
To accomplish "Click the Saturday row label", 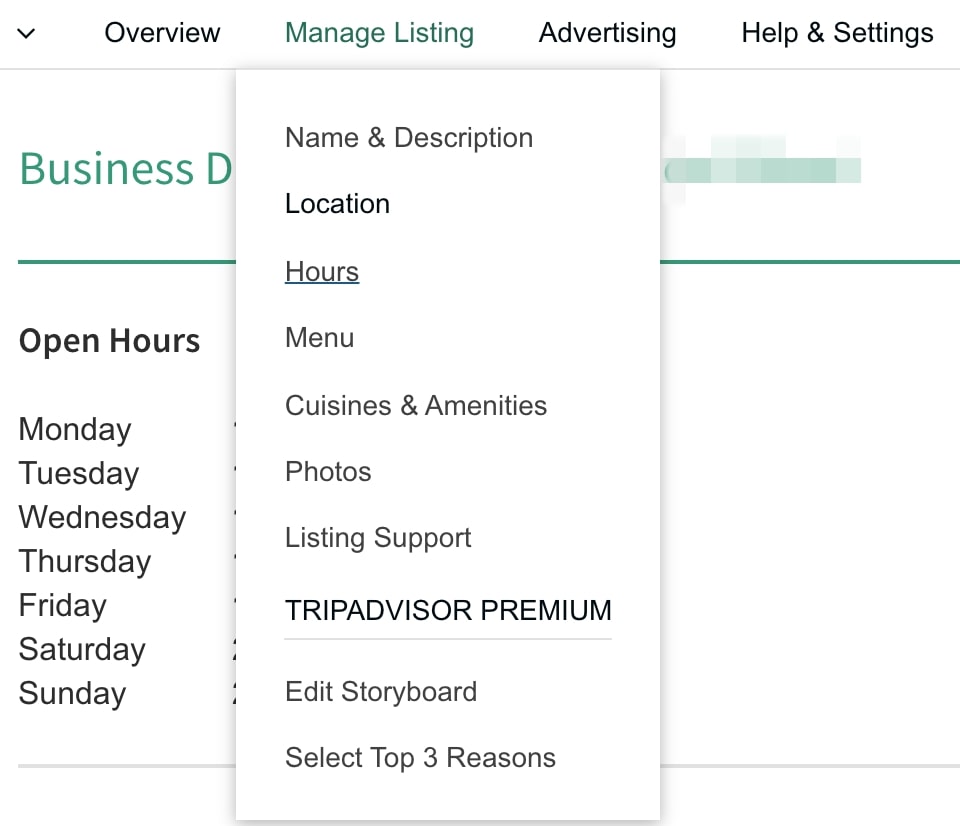I will point(82,650).
